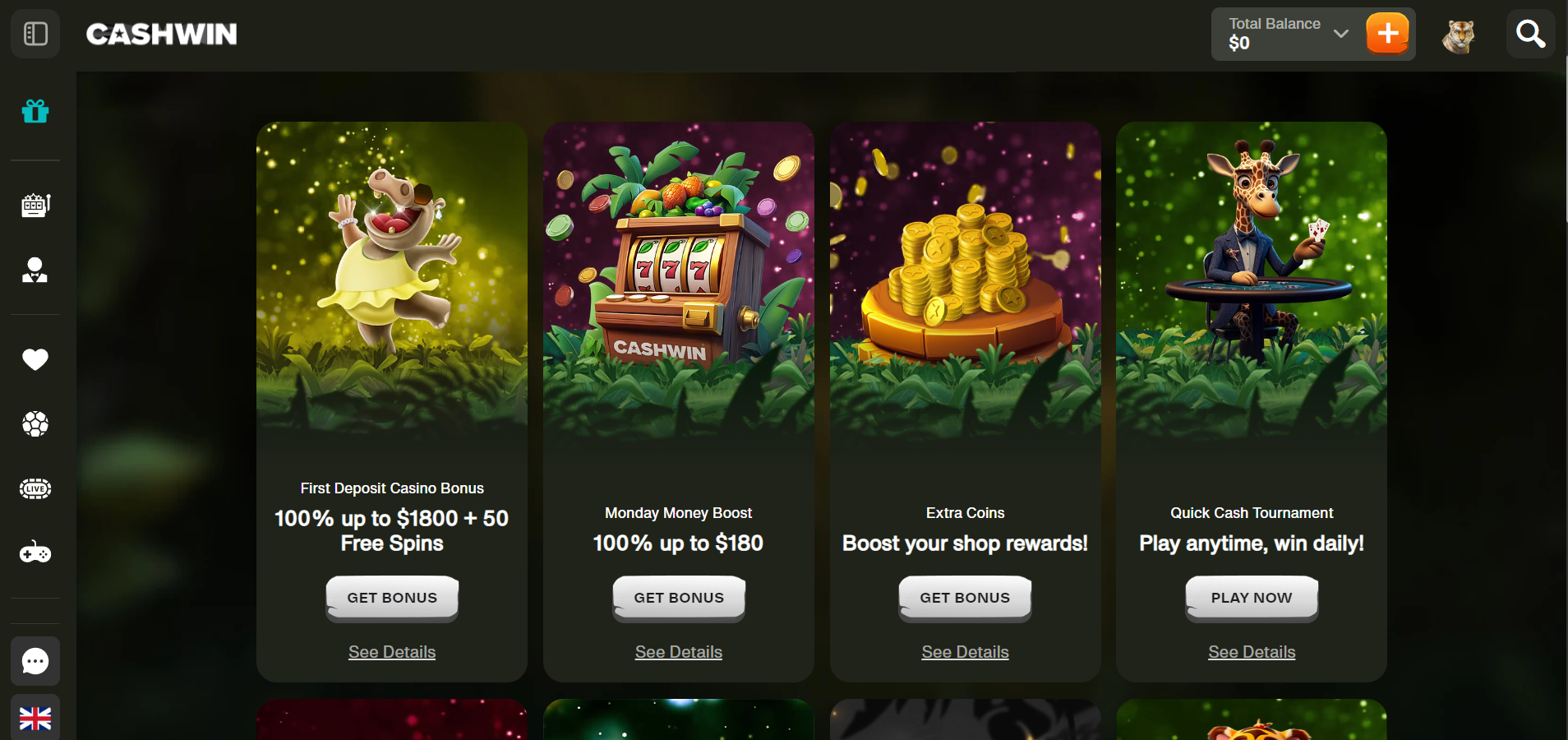The width and height of the screenshot is (1568, 740).
Task: Click Play Now for Quick Cash Tournament
Action: tap(1252, 598)
